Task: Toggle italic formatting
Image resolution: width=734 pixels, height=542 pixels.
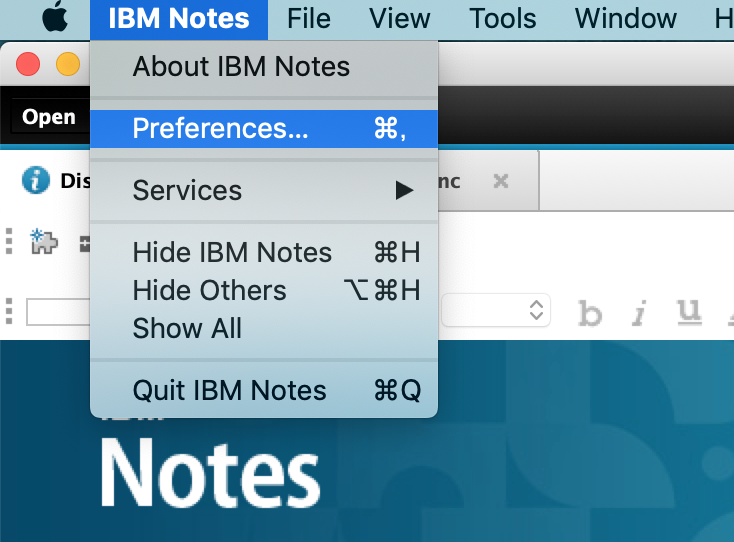Action: 639,313
